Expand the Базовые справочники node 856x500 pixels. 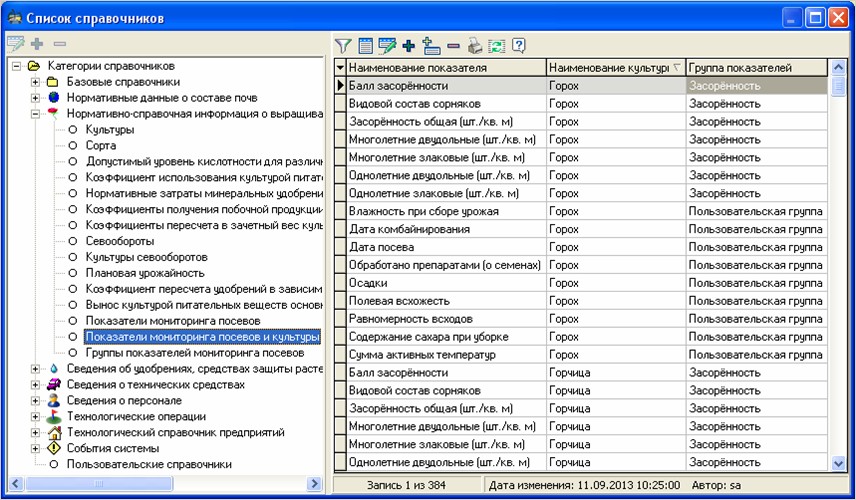click(36, 82)
